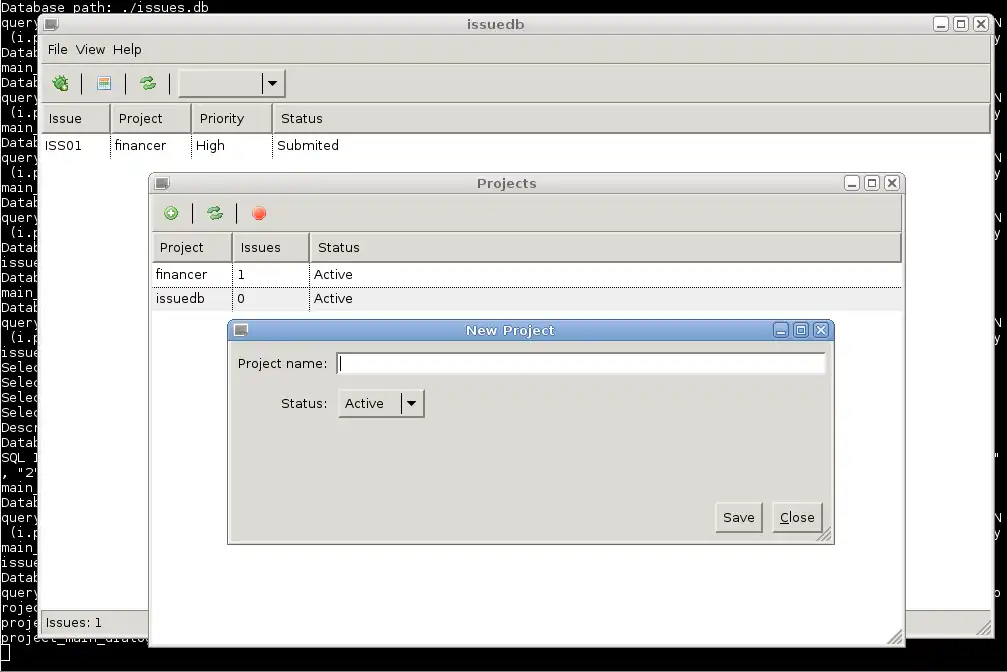Image resolution: width=1007 pixels, height=672 pixels.
Task: Click the green add project icon
Action: pyautogui.click(x=171, y=213)
